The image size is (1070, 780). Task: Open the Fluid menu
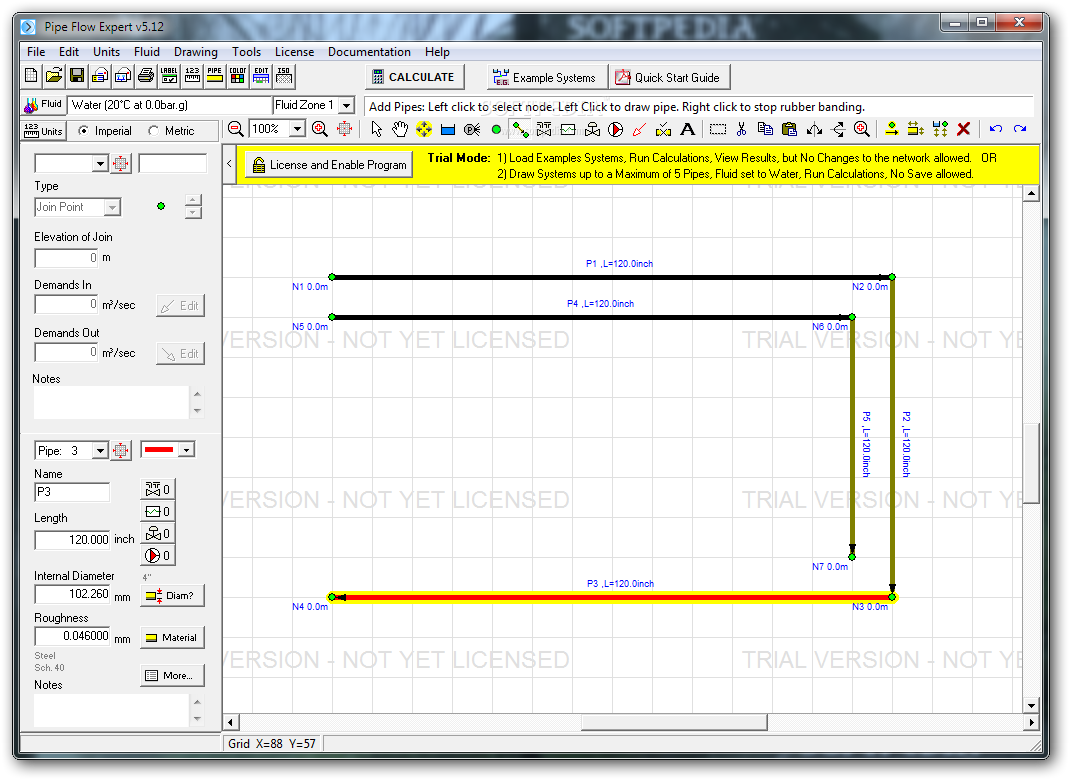(147, 52)
